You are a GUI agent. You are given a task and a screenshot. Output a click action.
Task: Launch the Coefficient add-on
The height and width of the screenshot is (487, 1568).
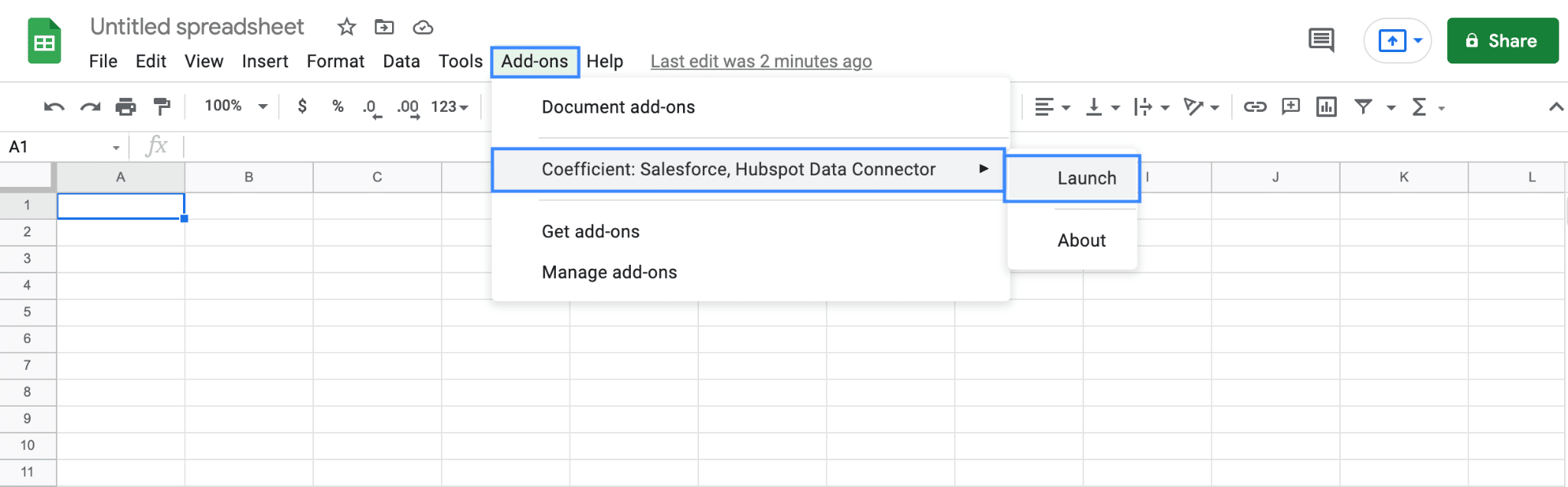pyautogui.click(x=1072, y=178)
